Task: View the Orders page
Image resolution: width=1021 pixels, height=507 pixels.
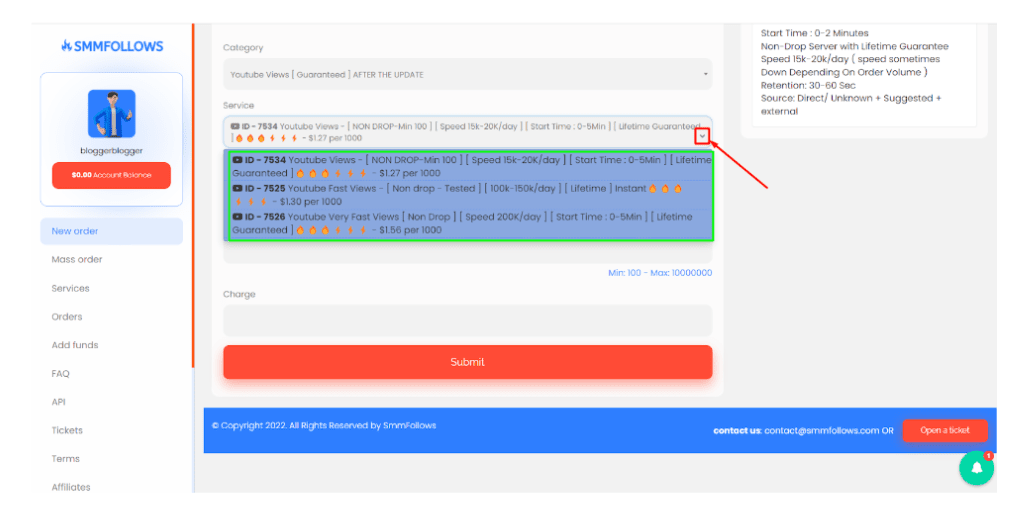Action: click(x=67, y=317)
